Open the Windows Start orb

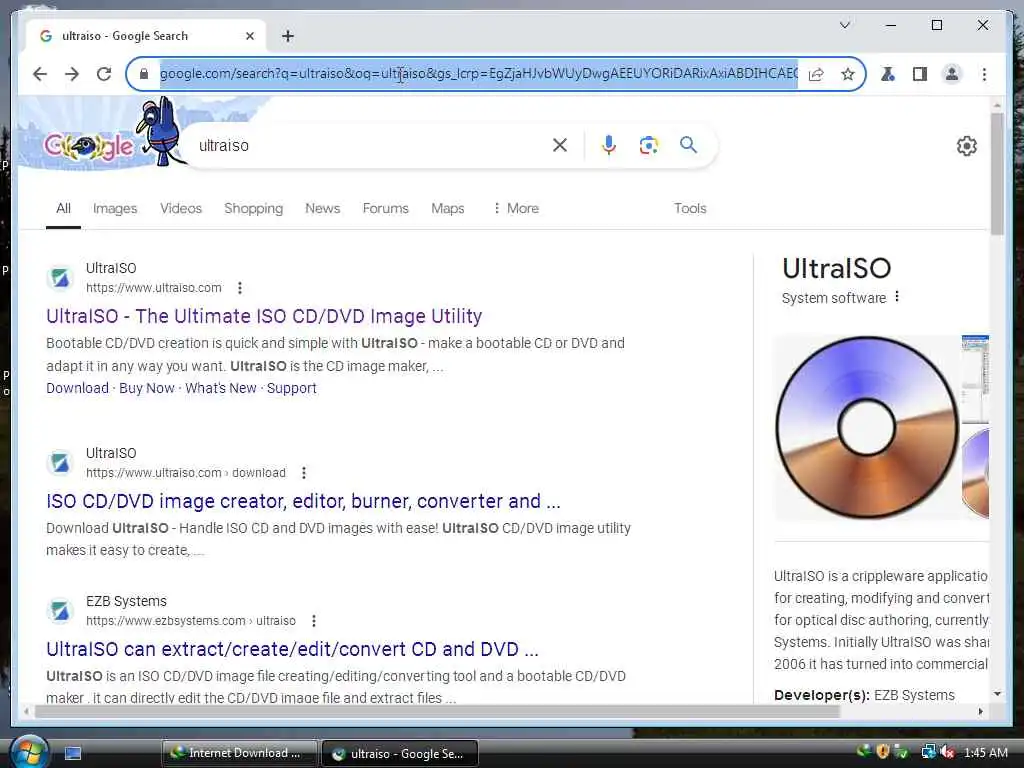[x=29, y=752]
